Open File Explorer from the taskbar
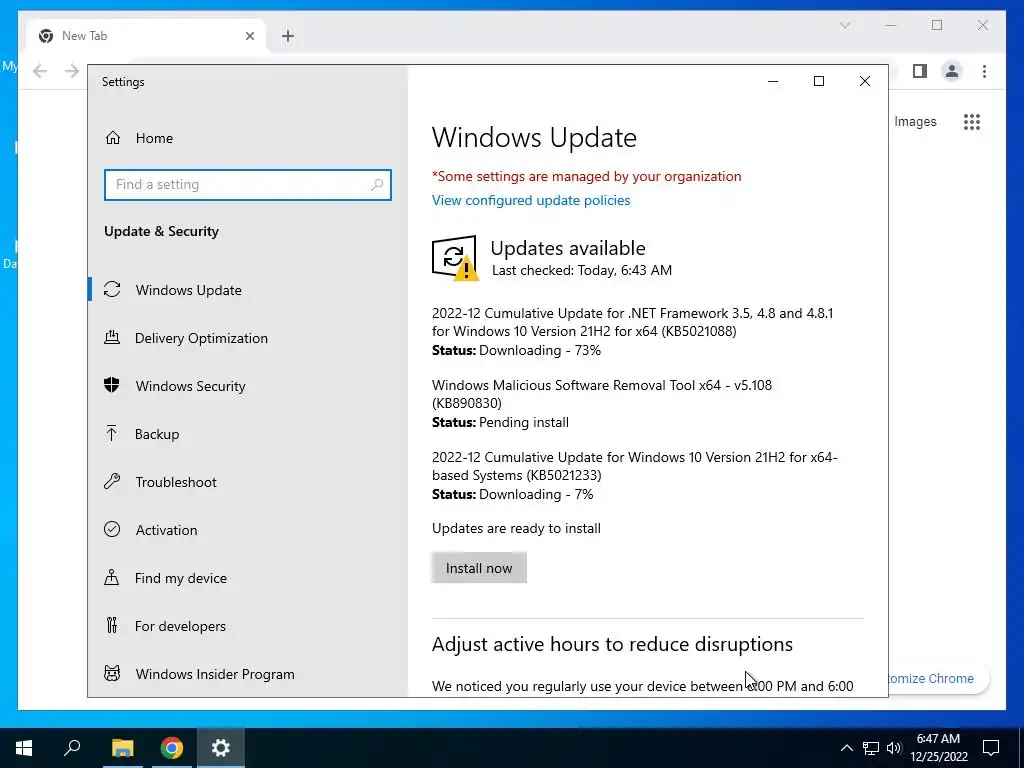 122,748
